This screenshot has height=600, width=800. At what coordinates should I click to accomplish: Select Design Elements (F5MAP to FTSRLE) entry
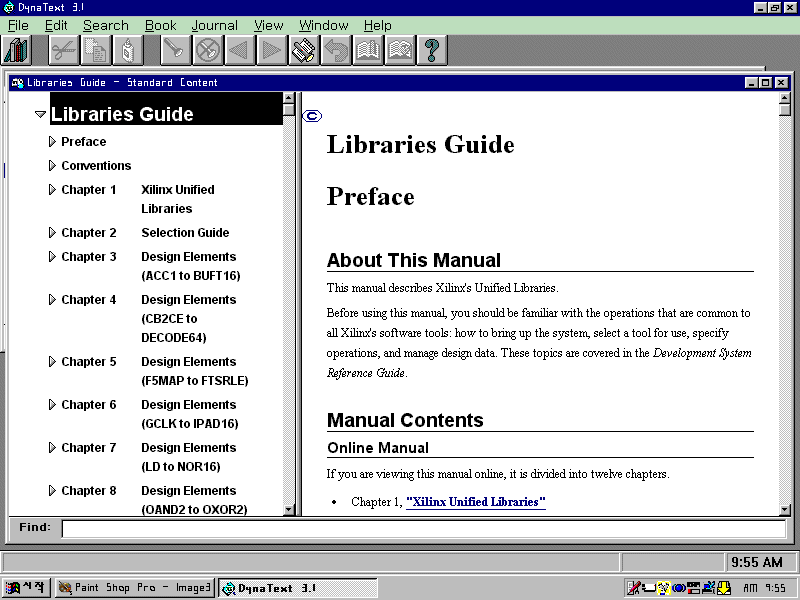click(195, 371)
